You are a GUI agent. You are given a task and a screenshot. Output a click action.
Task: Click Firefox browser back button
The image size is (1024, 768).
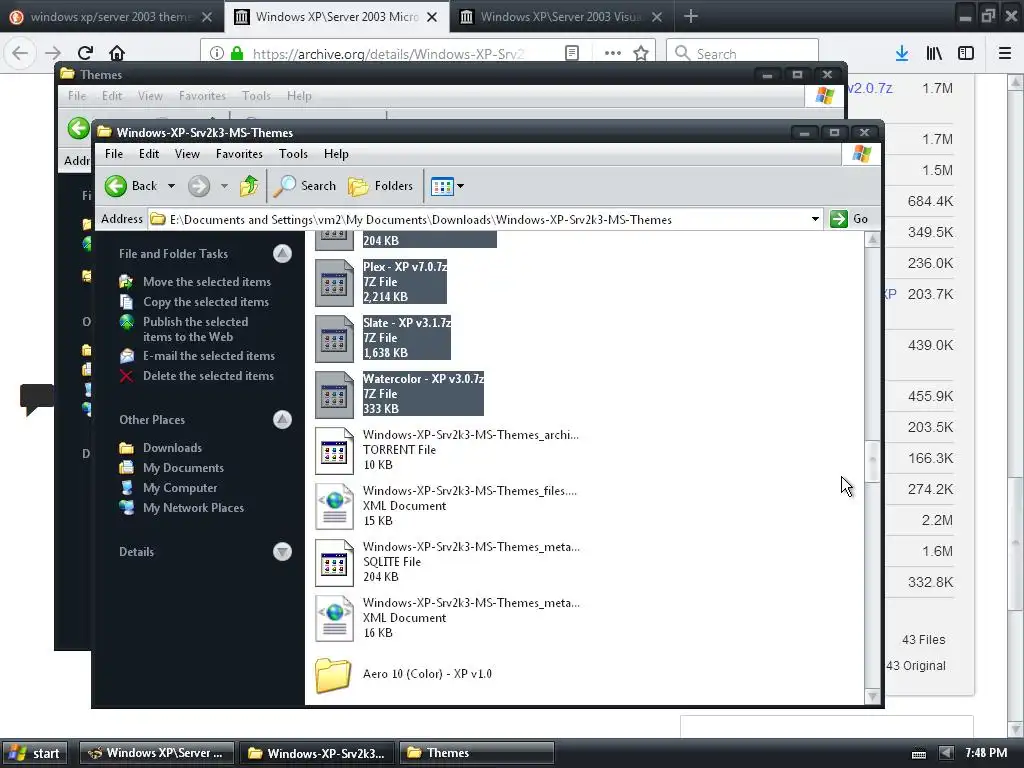pos(20,53)
